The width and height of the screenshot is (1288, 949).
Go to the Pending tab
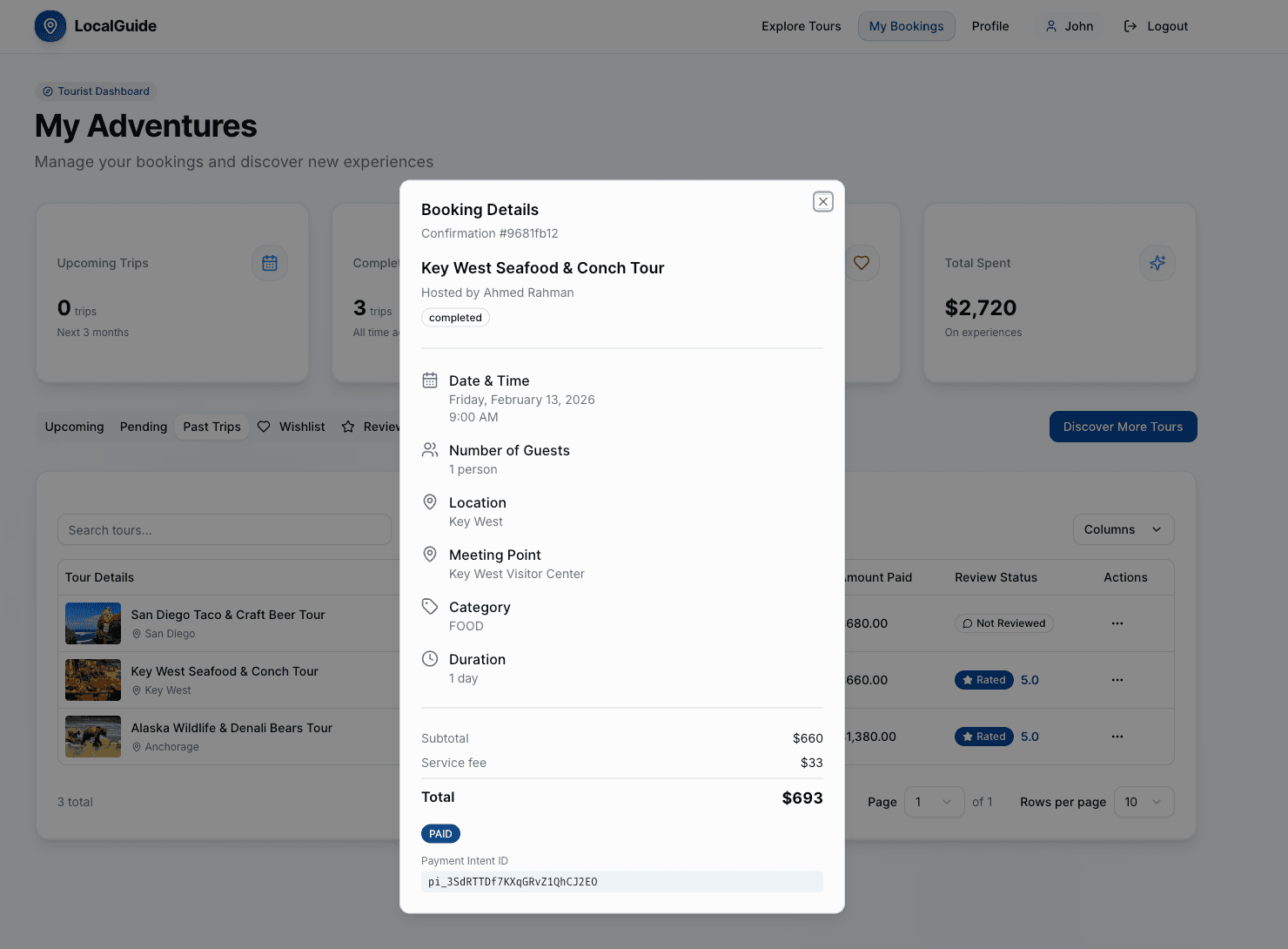pyautogui.click(x=144, y=427)
